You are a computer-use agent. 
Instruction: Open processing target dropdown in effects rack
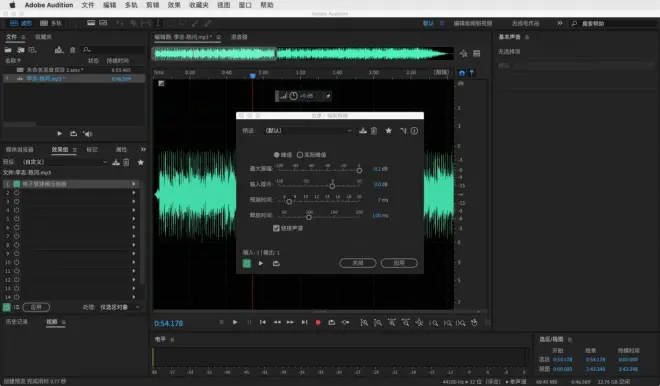tap(120, 307)
